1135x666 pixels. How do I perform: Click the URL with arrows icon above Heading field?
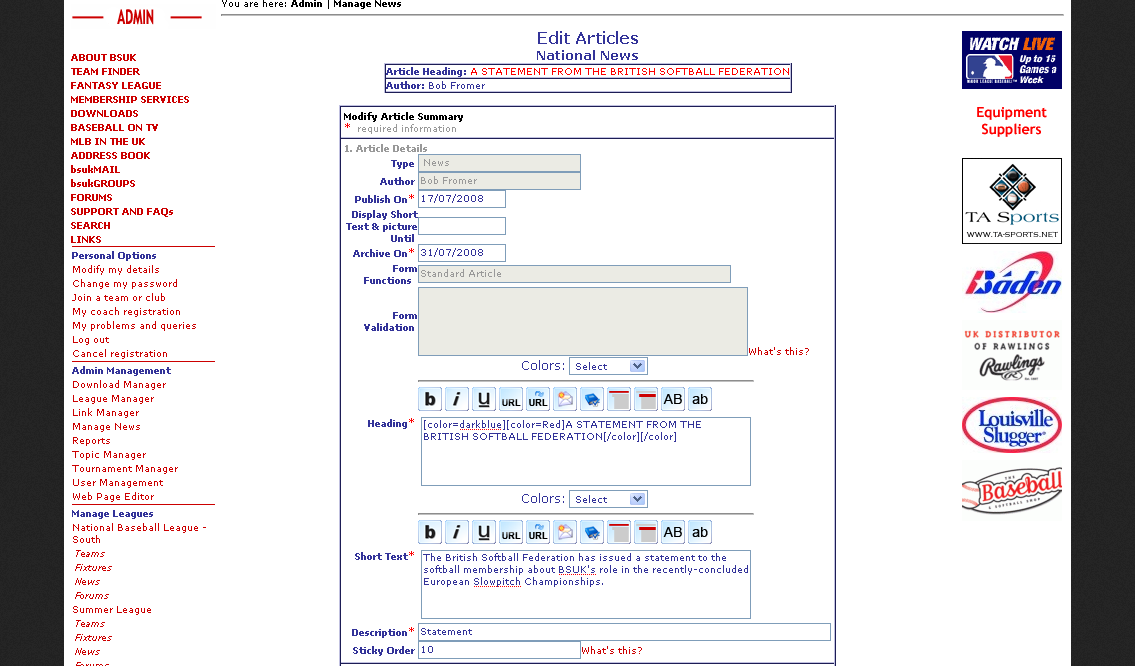(538, 399)
